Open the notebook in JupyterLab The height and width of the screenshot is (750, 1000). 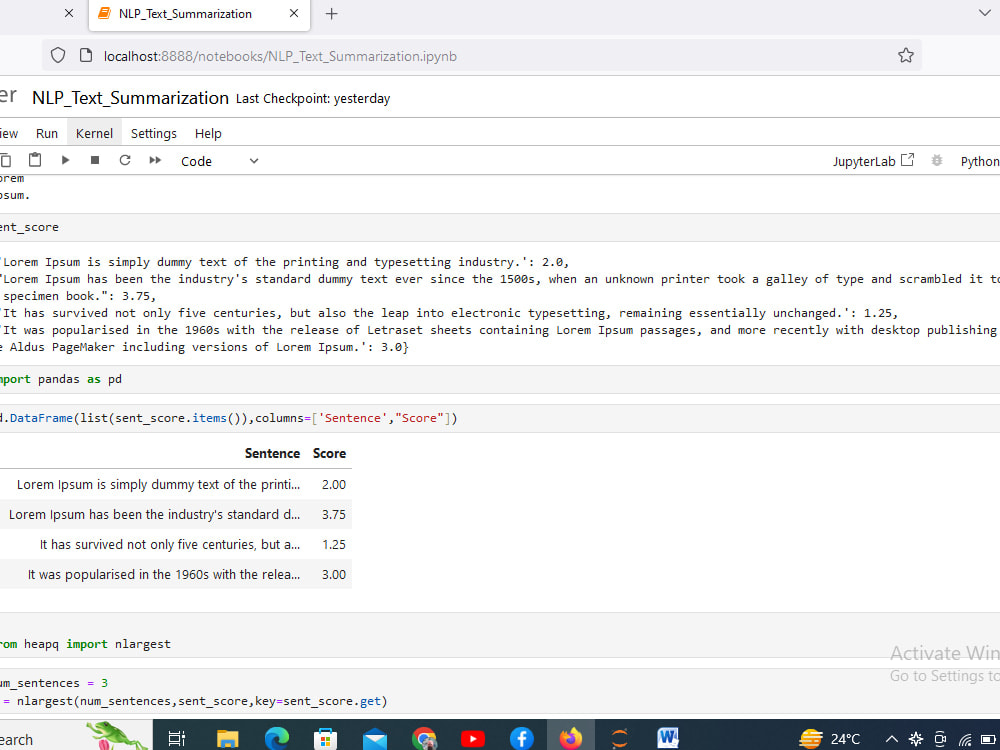pos(873,161)
